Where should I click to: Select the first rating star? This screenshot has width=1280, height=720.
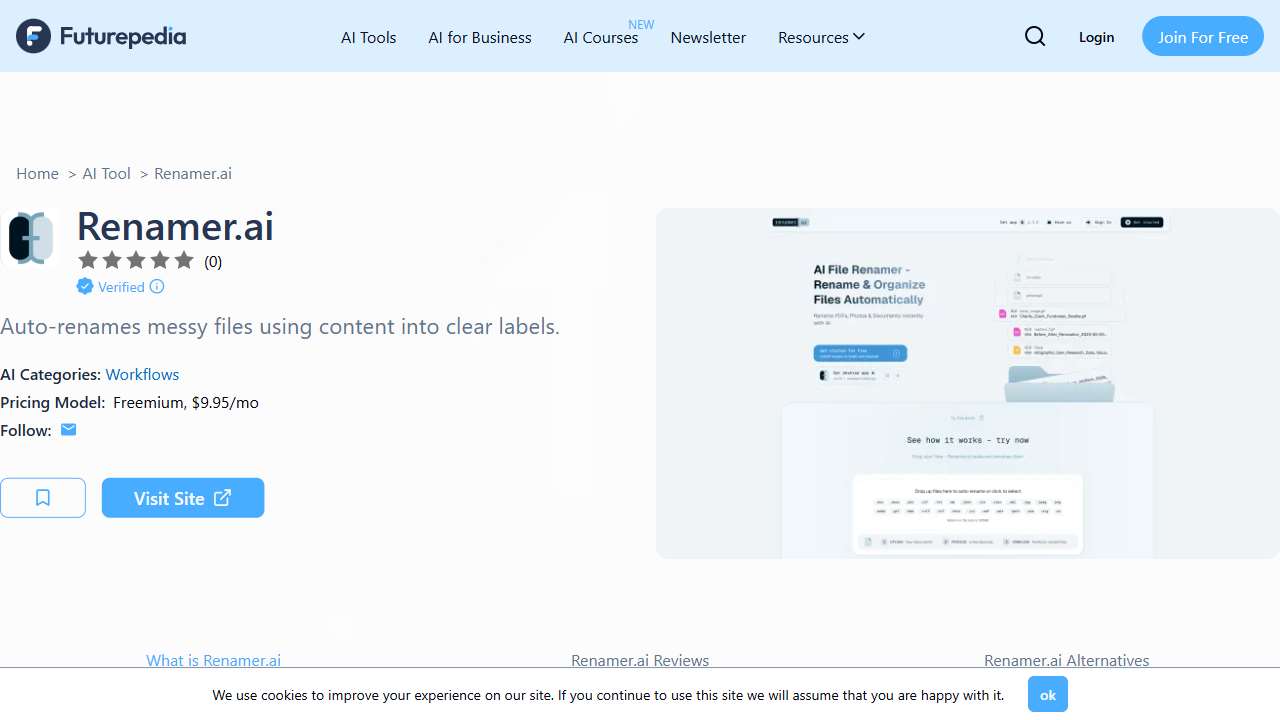tap(87, 260)
